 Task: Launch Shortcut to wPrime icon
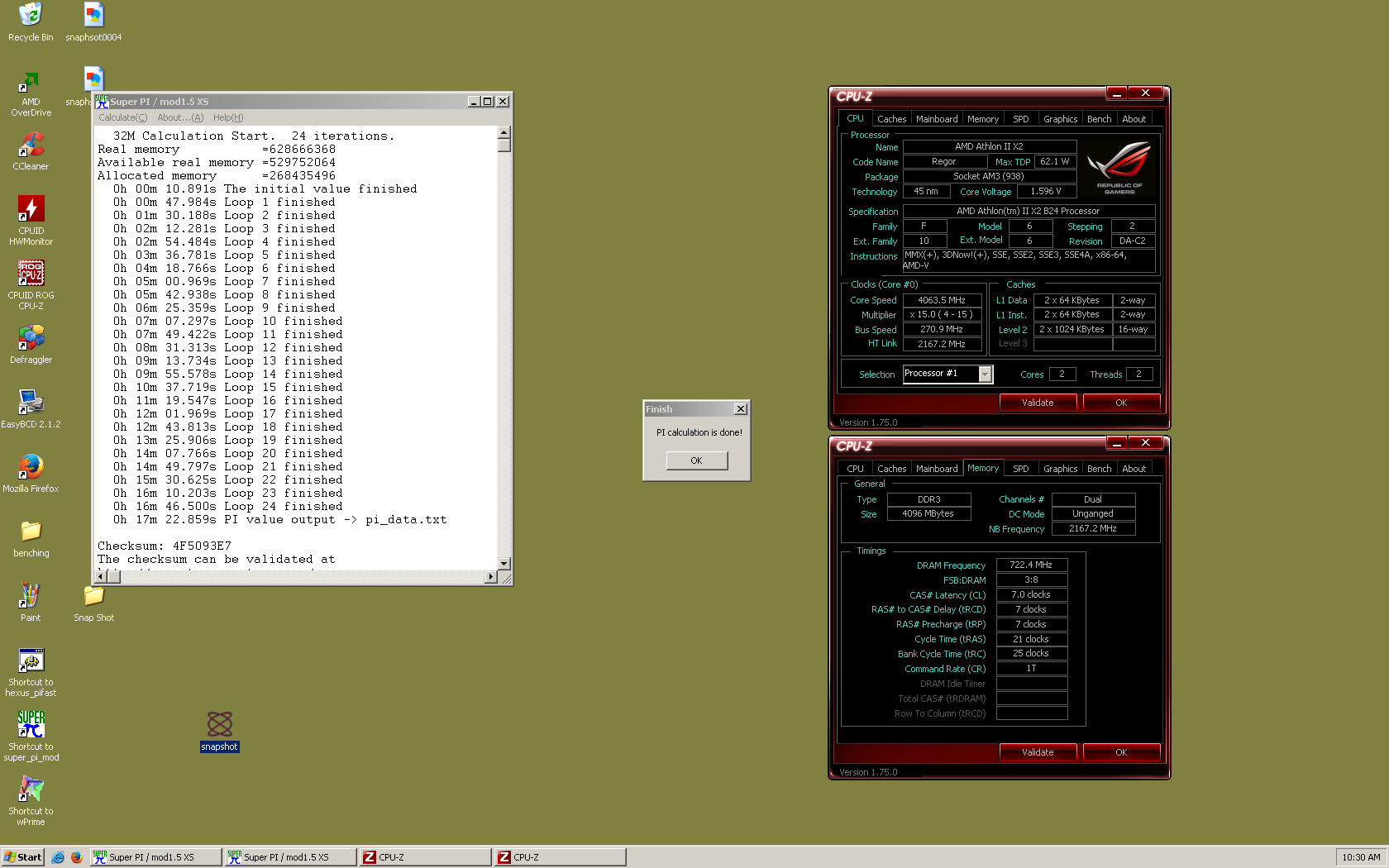point(31,801)
